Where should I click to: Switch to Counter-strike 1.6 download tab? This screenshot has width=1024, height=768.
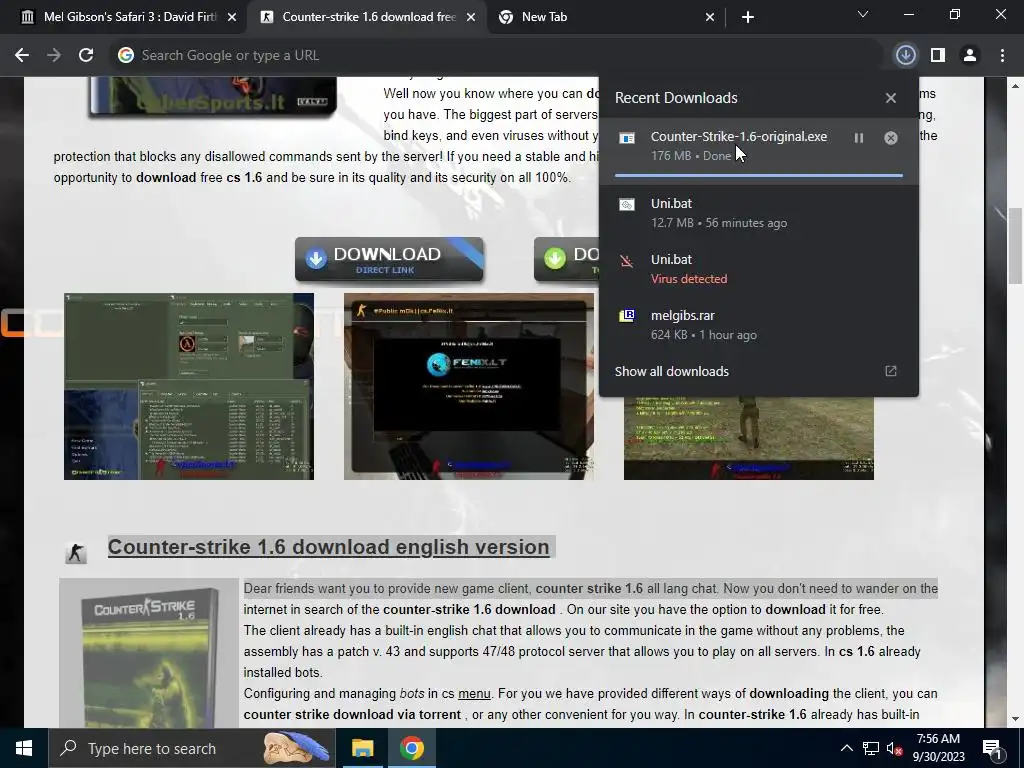(366, 17)
